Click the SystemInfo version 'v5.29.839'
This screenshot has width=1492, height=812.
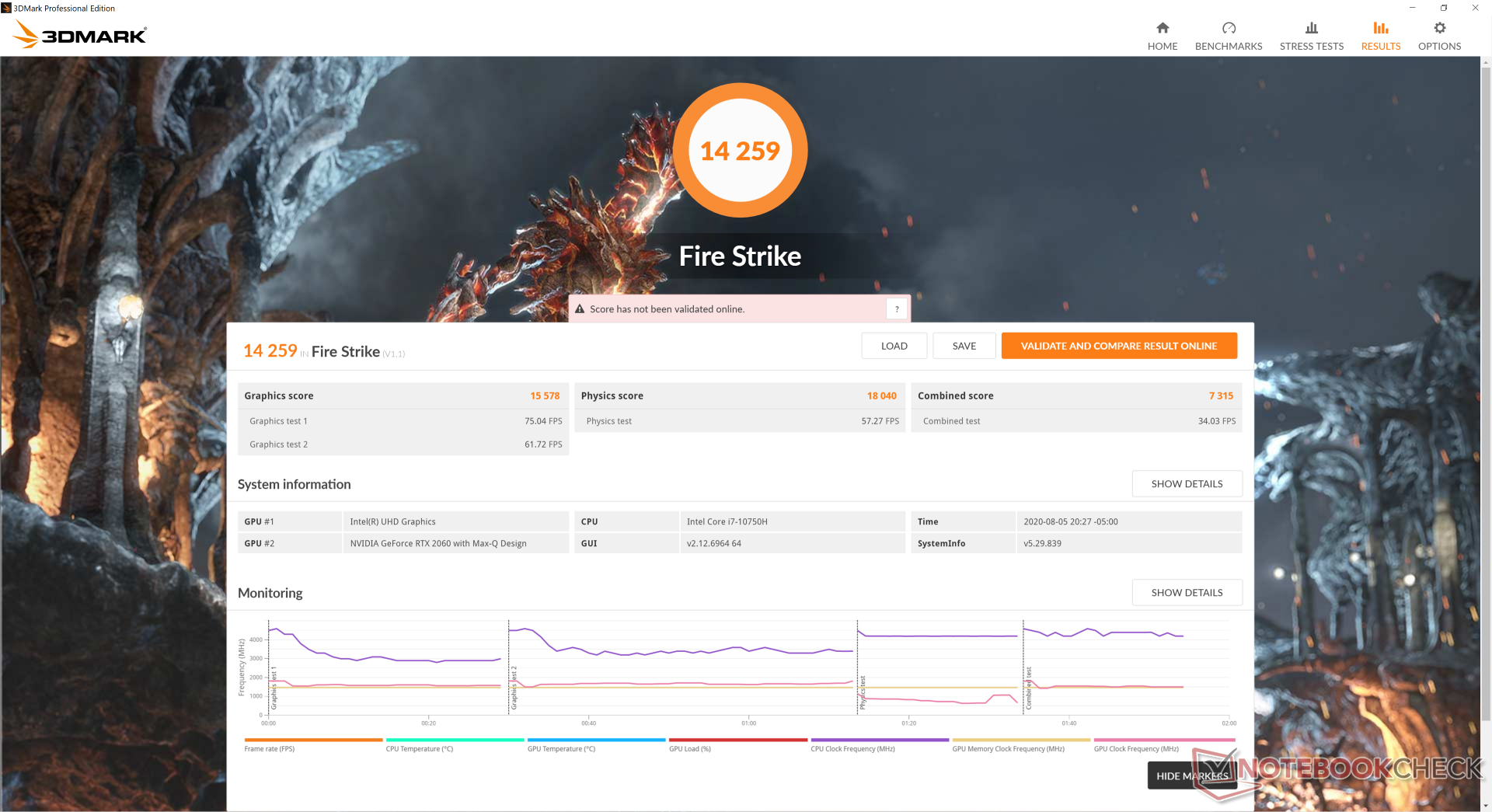point(1042,544)
